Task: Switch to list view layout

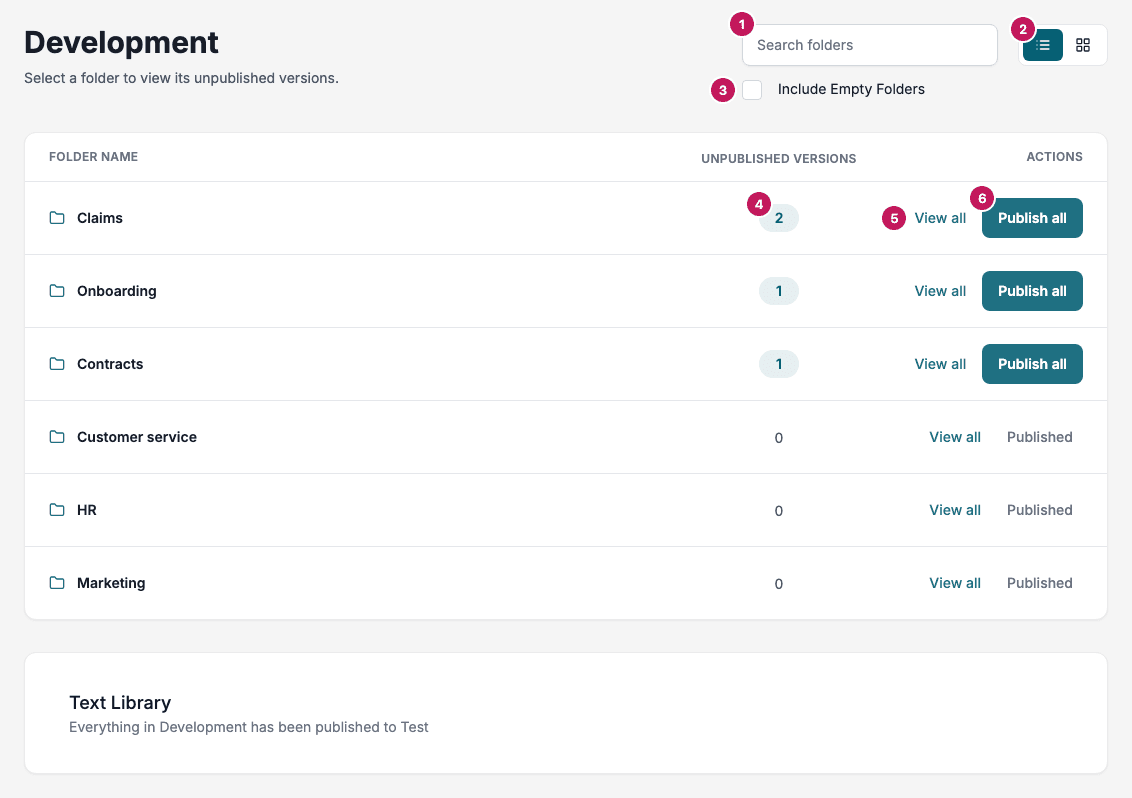Action: [1042, 45]
